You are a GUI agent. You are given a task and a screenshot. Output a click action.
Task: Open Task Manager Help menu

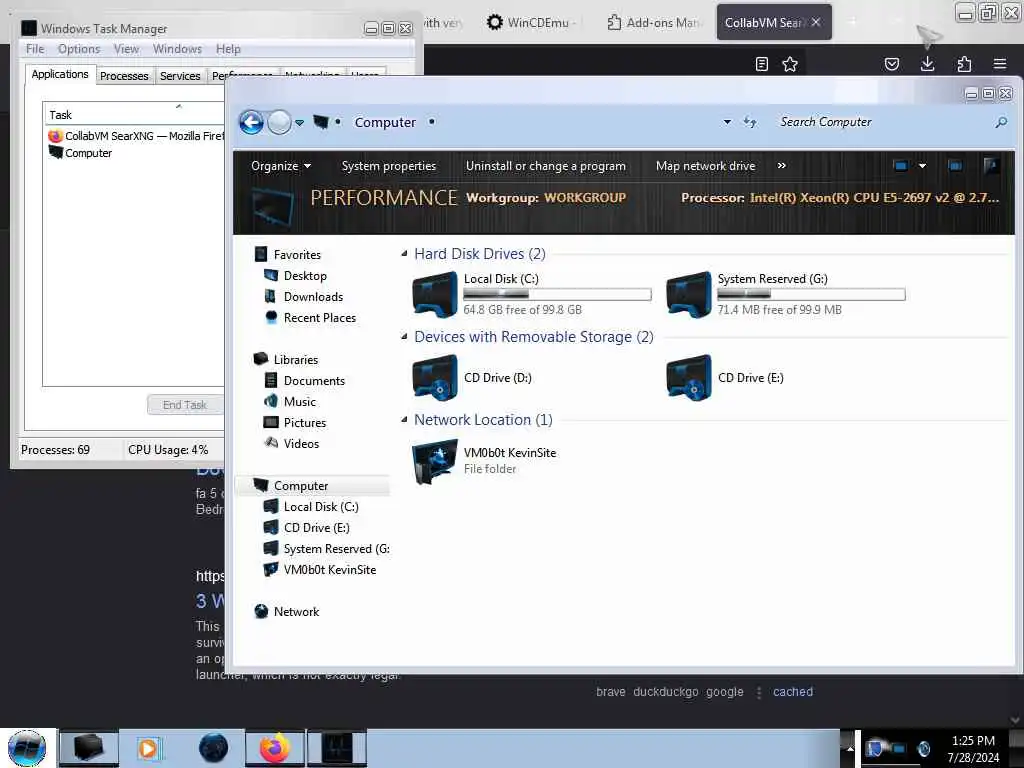tap(228, 49)
